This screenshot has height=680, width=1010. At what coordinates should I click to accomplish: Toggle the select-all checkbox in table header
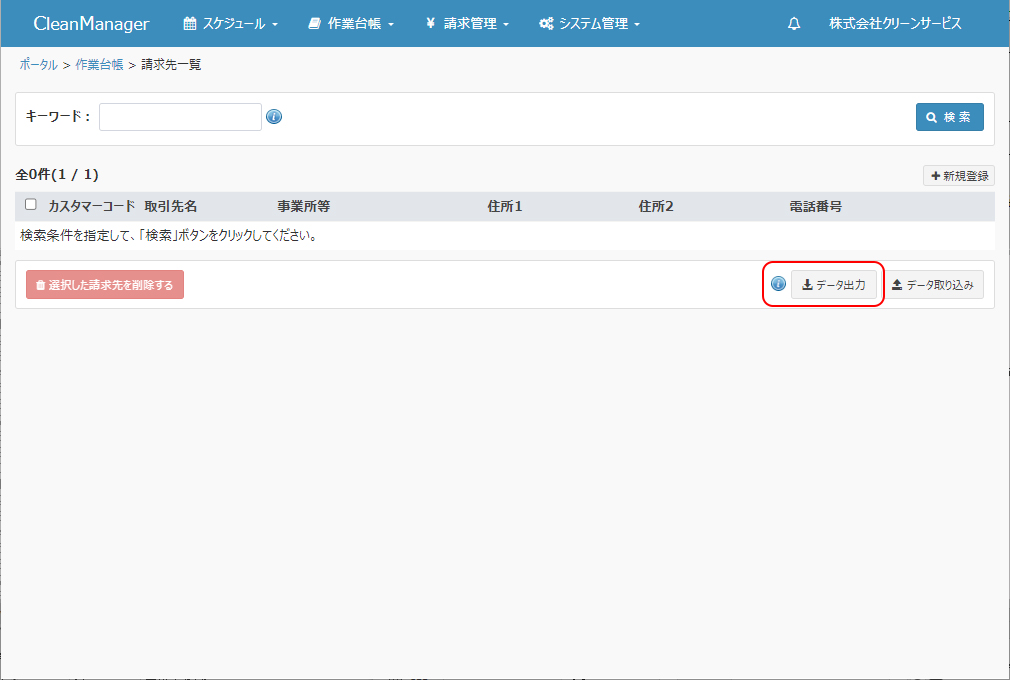pos(31,205)
